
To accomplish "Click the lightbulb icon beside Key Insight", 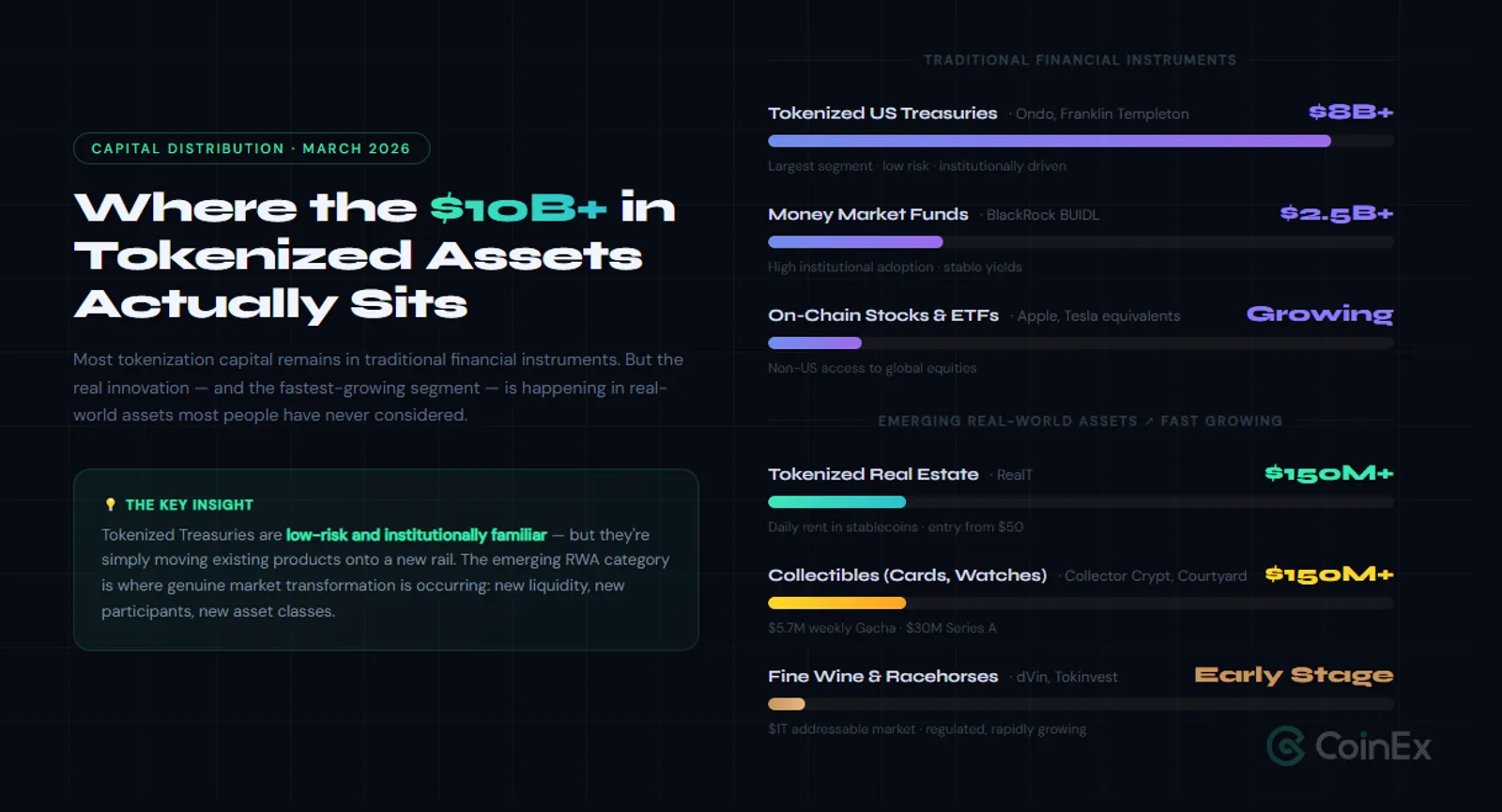I will coord(111,505).
